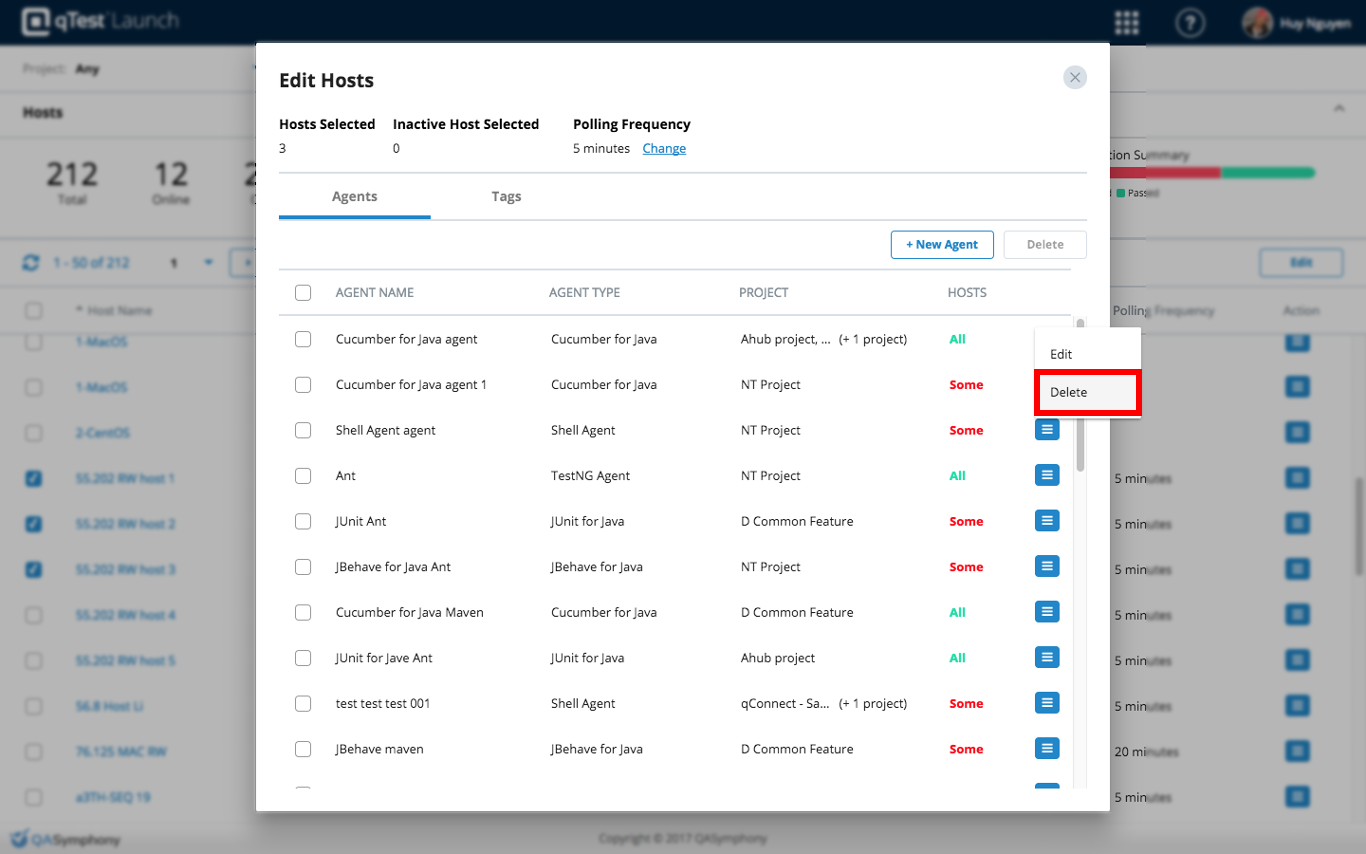Select the JBehave for Java Ant checkbox
Screen dimensions: 1366x854
point(303,567)
